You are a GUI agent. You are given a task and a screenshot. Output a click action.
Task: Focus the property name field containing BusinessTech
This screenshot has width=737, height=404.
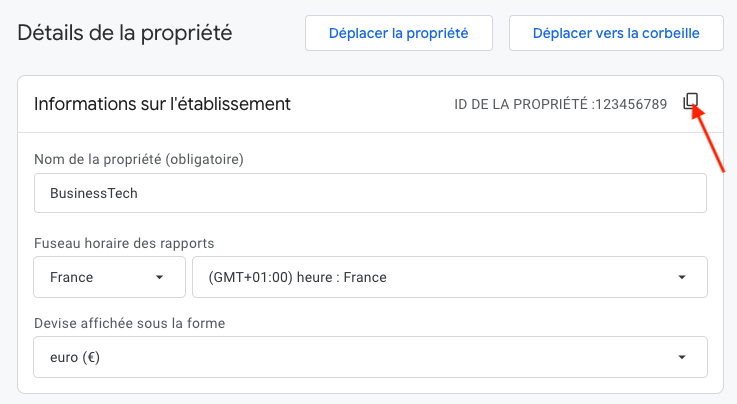pyautogui.click(x=370, y=193)
